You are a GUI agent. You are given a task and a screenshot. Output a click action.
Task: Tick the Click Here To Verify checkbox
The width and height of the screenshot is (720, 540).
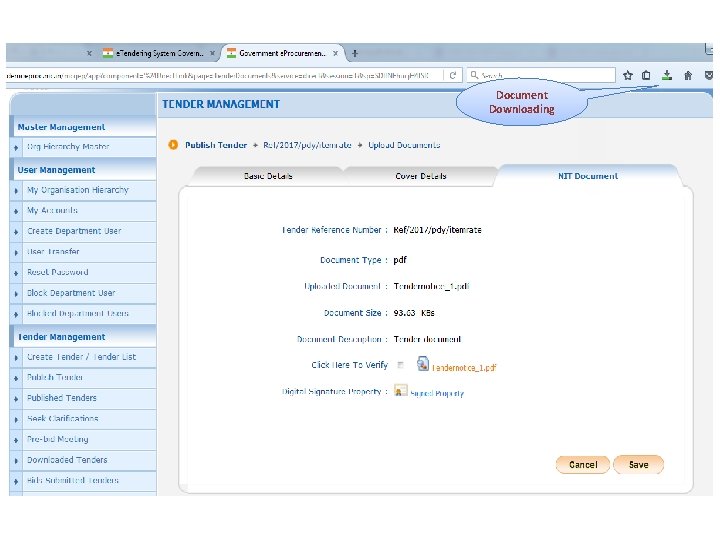pos(400,365)
